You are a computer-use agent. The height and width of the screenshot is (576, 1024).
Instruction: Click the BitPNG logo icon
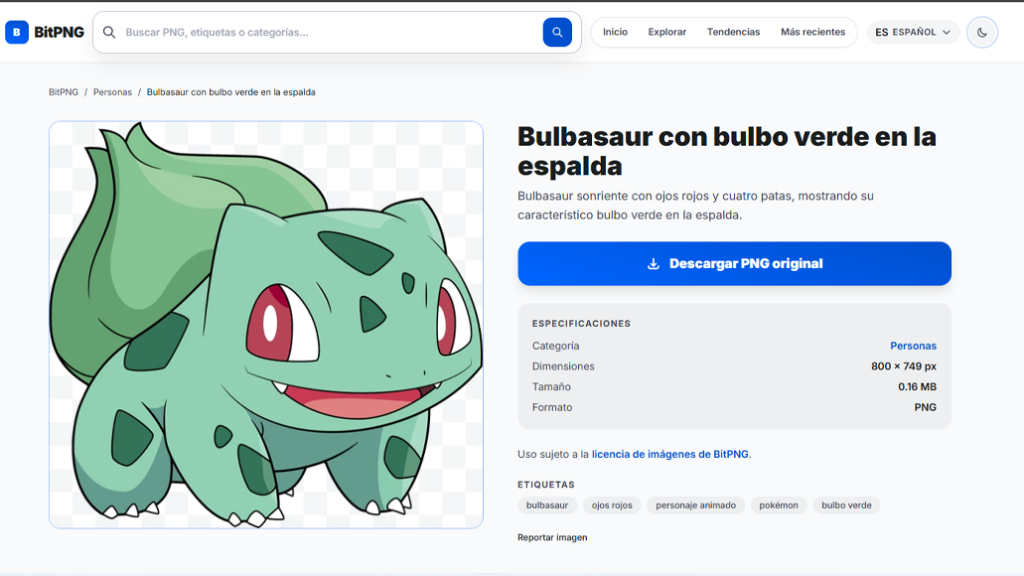point(17,32)
